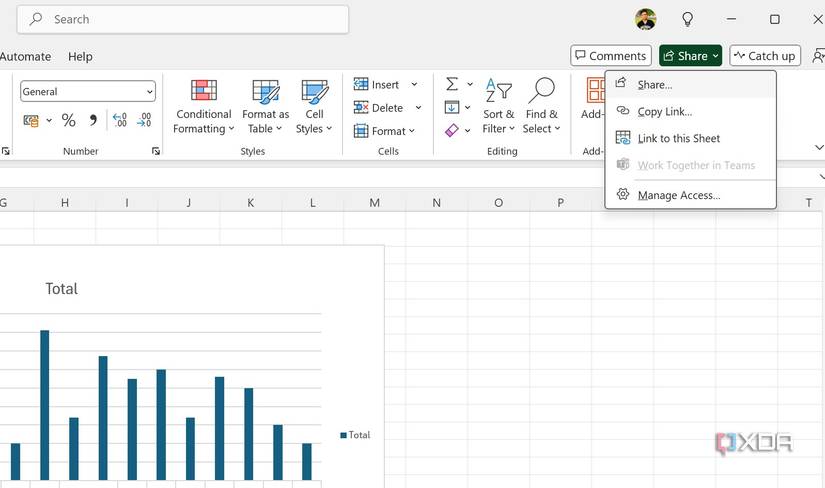
Task: Select Copy Link... menu item
Action: pyautogui.click(x=690, y=112)
